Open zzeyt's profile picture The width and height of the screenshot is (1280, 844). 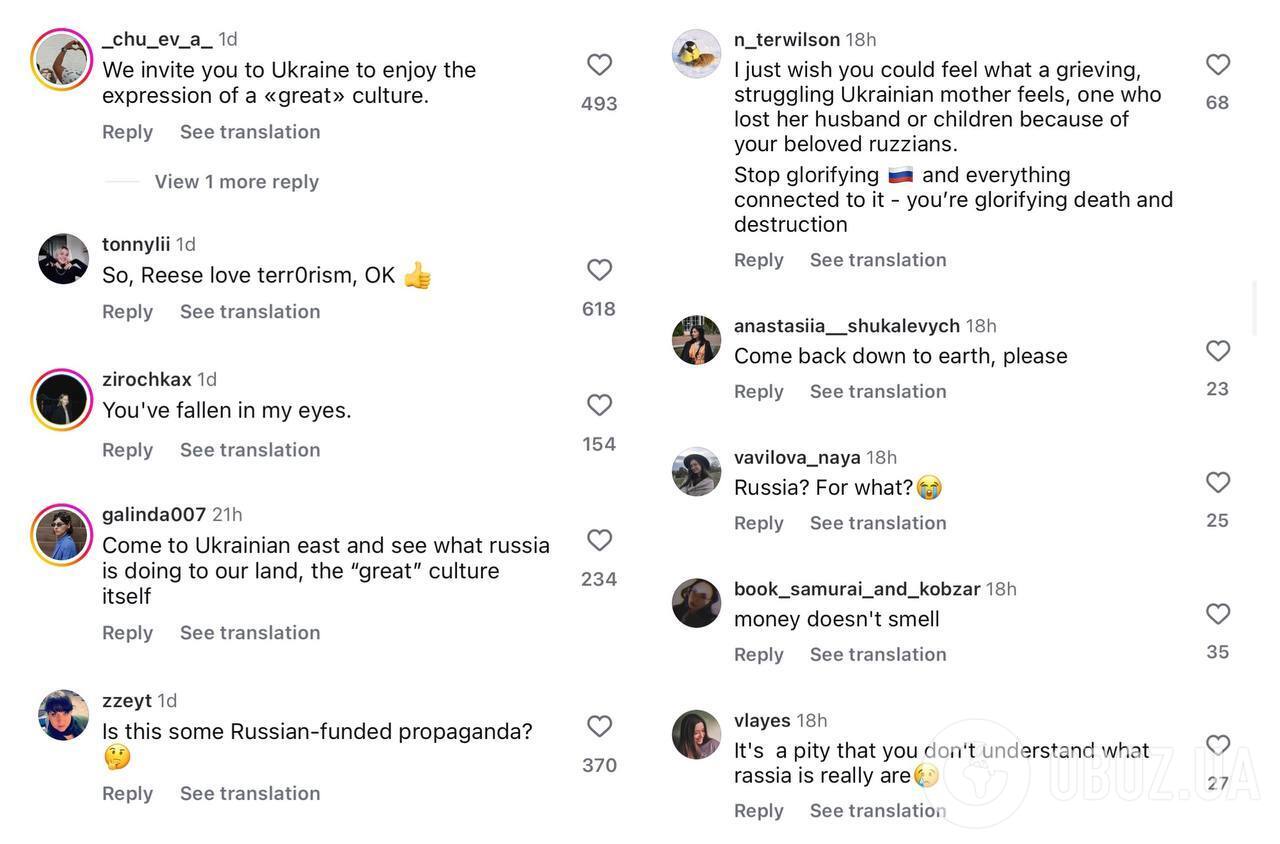[x=64, y=715]
